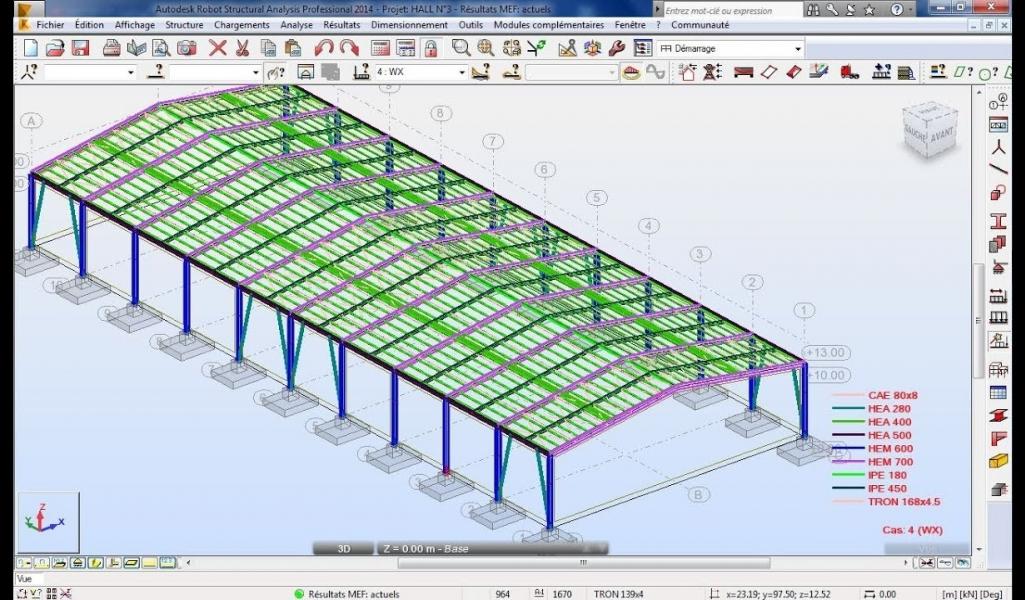This screenshot has width=1025, height=600.
Task: Click the Screen Capture camera icon
Action: click(187, 47)
